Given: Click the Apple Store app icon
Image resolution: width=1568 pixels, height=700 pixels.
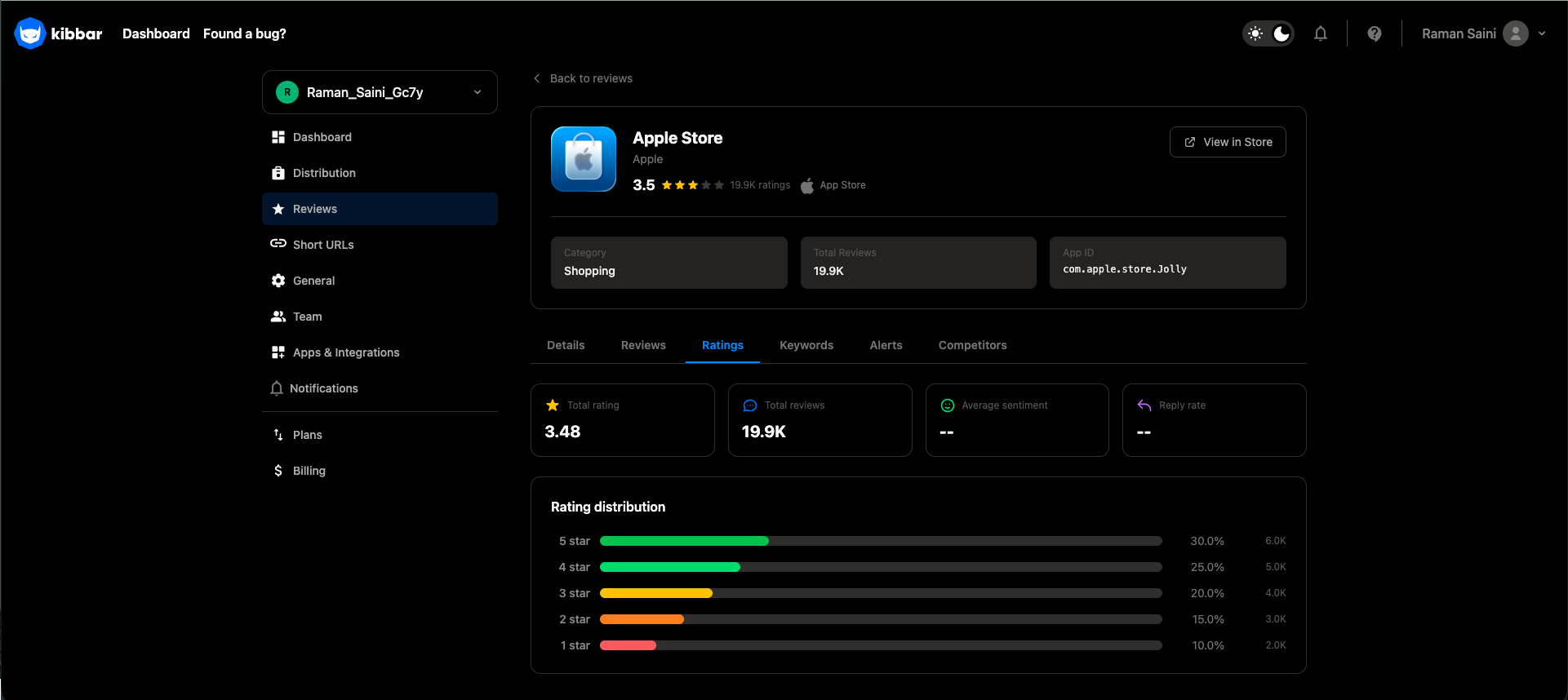Looking at the screenshot, I should click(x=584, y=159).
